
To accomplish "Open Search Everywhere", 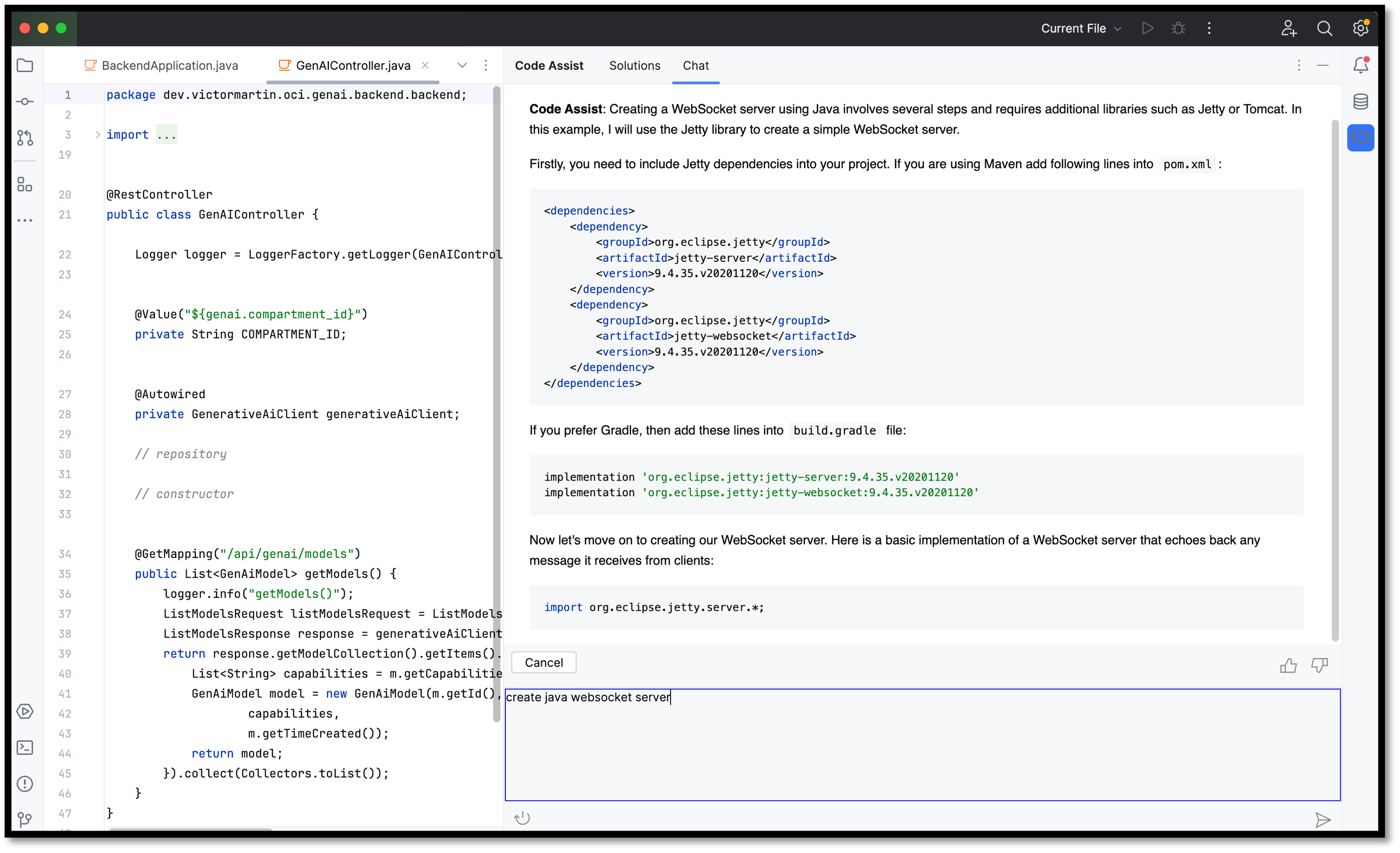I will pos(1324,28).
